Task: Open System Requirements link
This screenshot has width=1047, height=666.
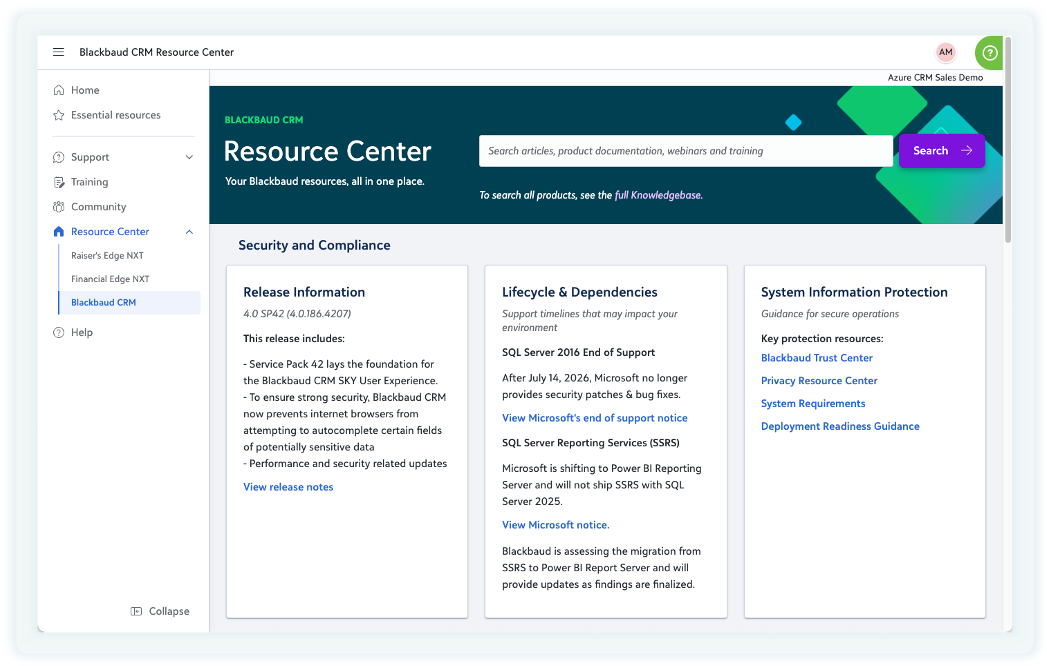Action: point(813,403)
